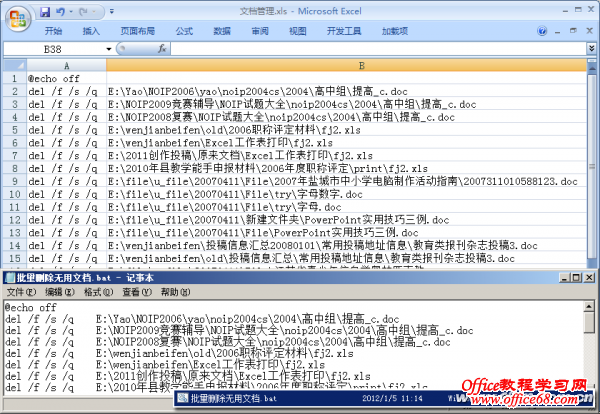600x414 pixels.
Task: Select row 1 header
Action: pyautogui.click(x=15, y=78)
